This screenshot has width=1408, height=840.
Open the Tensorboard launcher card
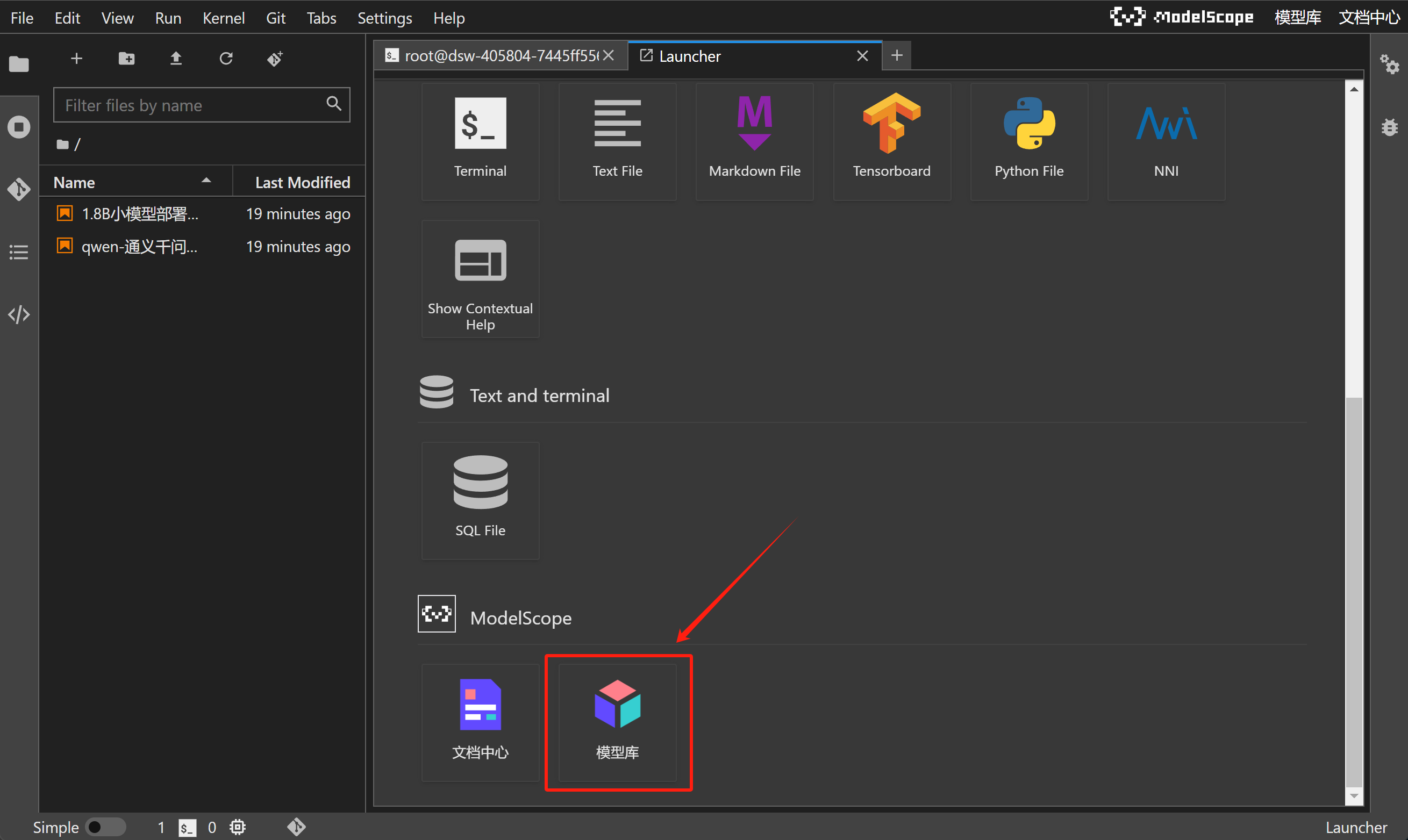click(891, 141)
